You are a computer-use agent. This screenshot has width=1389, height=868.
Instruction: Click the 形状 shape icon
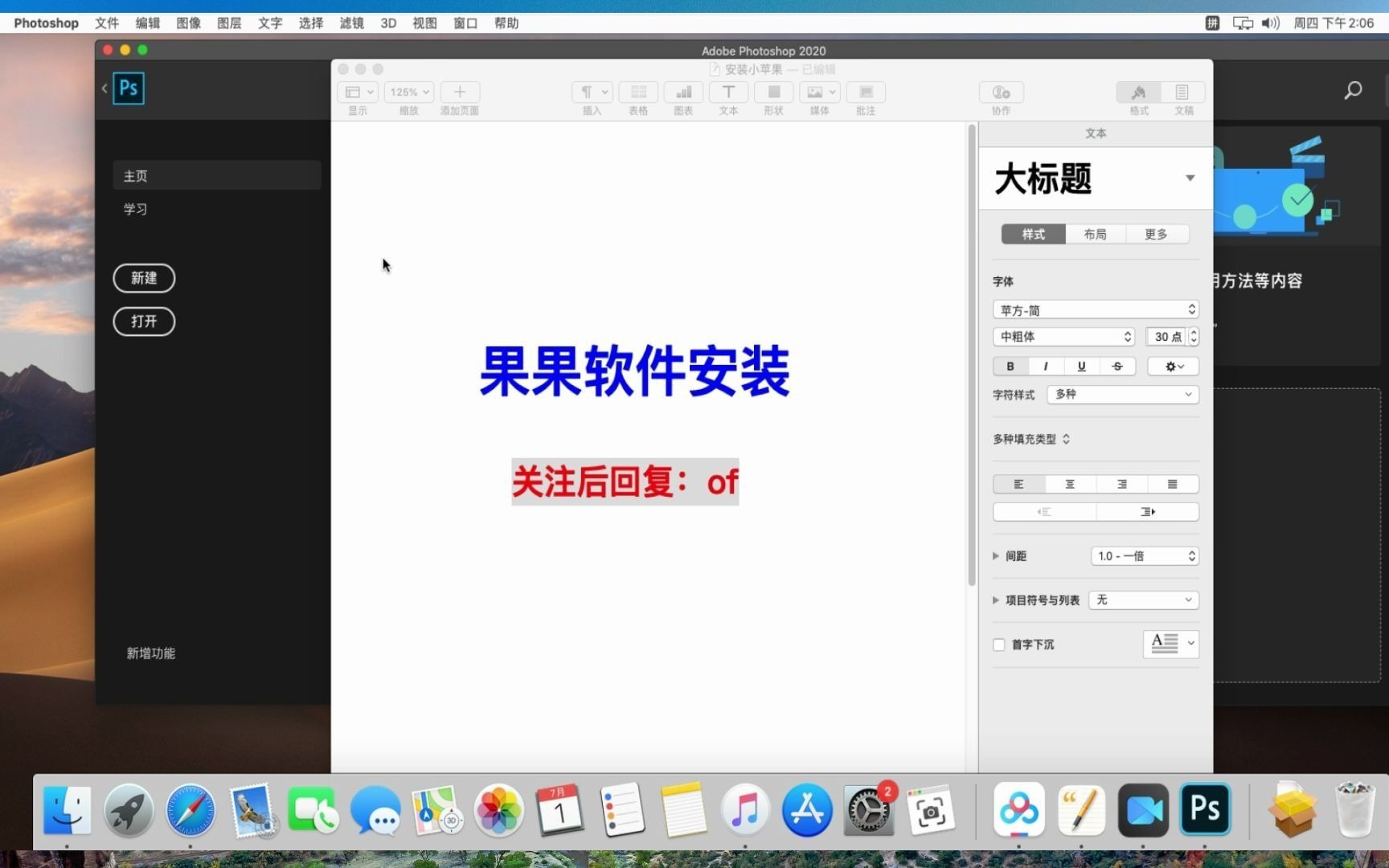tap(773, 92)
